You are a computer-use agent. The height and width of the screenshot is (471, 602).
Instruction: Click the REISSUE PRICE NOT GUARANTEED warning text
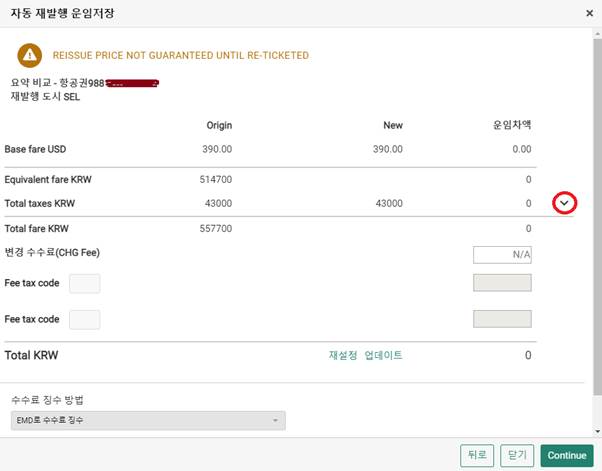pos(181,56)
